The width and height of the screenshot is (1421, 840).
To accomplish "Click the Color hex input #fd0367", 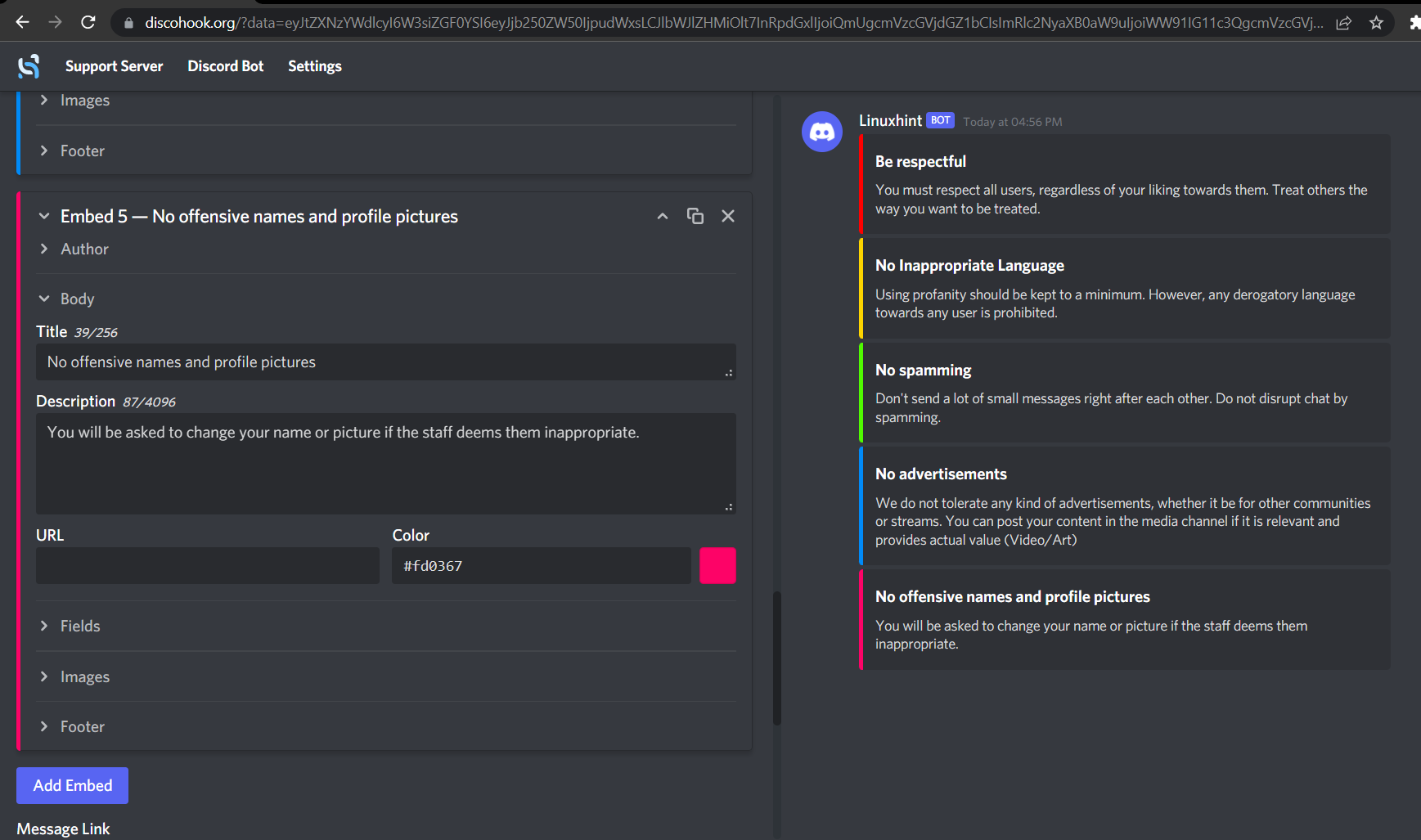I will pos(542,565).
